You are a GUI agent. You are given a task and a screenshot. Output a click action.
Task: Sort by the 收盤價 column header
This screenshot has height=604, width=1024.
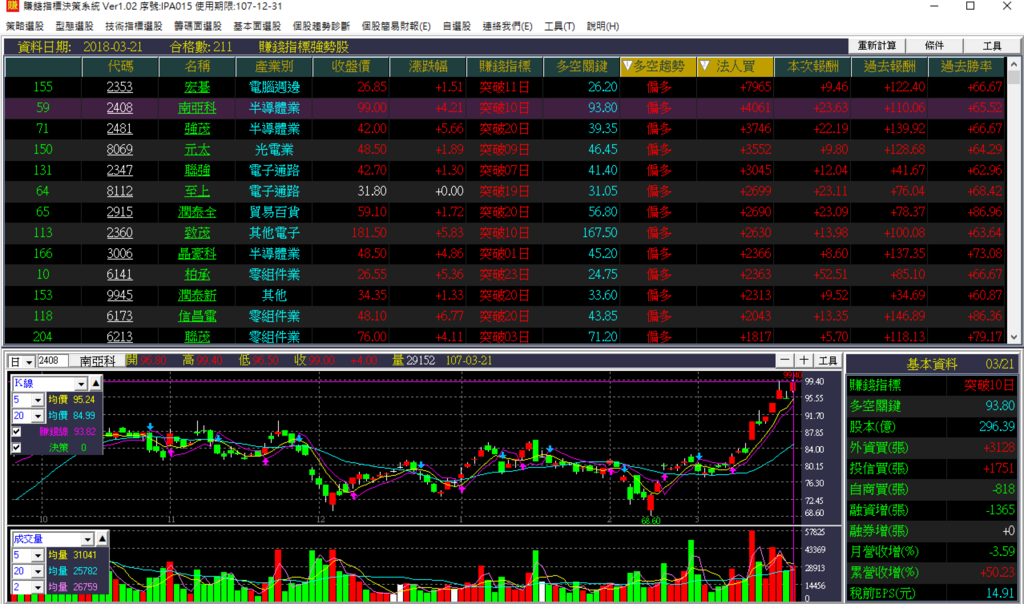351,67
